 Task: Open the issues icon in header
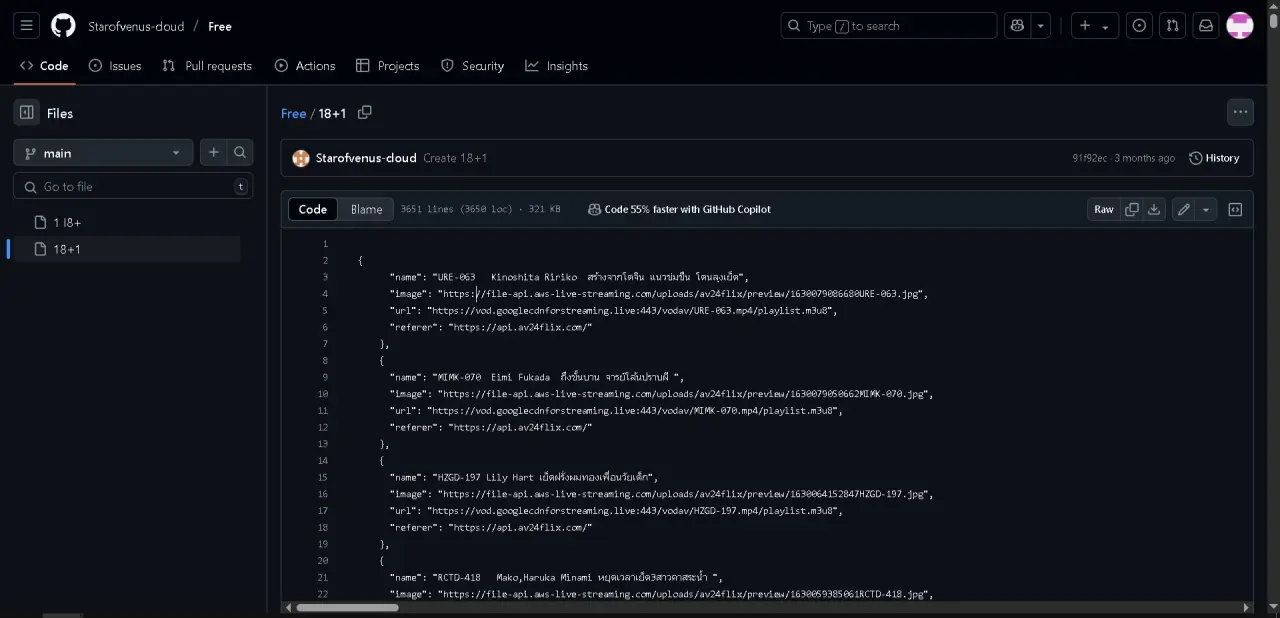[x=1139, y=26]
